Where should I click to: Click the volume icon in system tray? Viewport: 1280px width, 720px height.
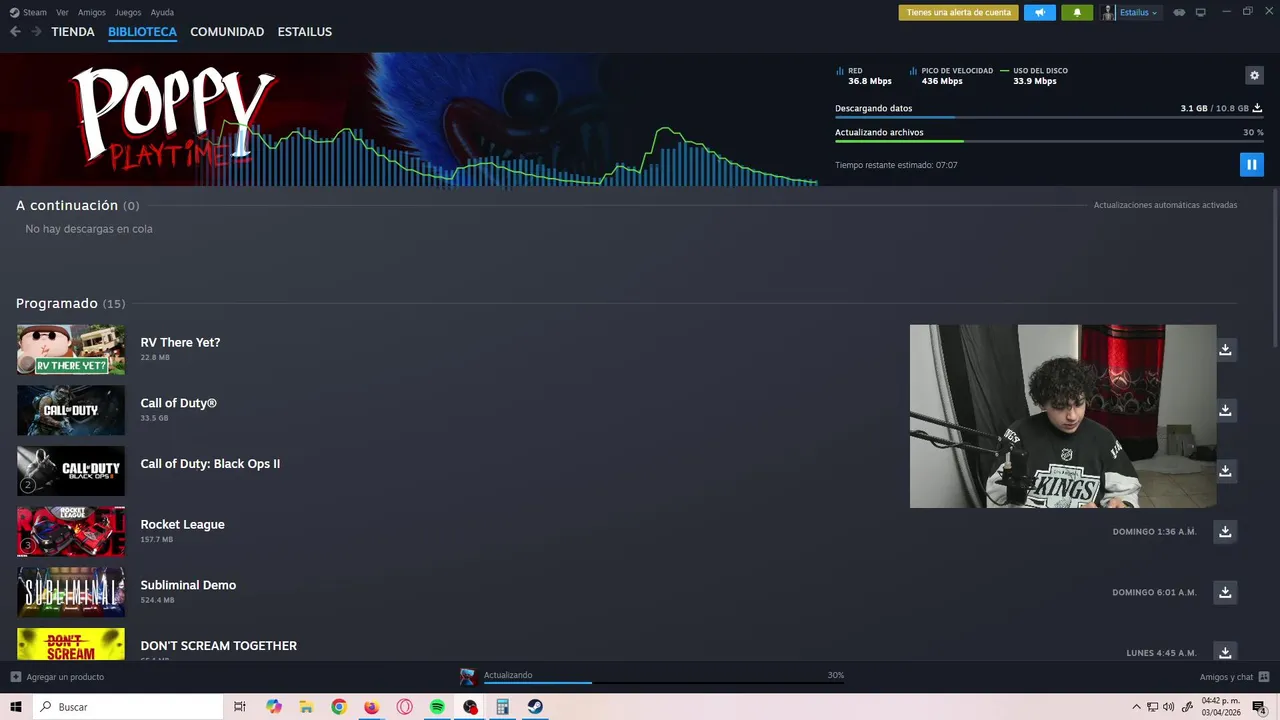1169,707
